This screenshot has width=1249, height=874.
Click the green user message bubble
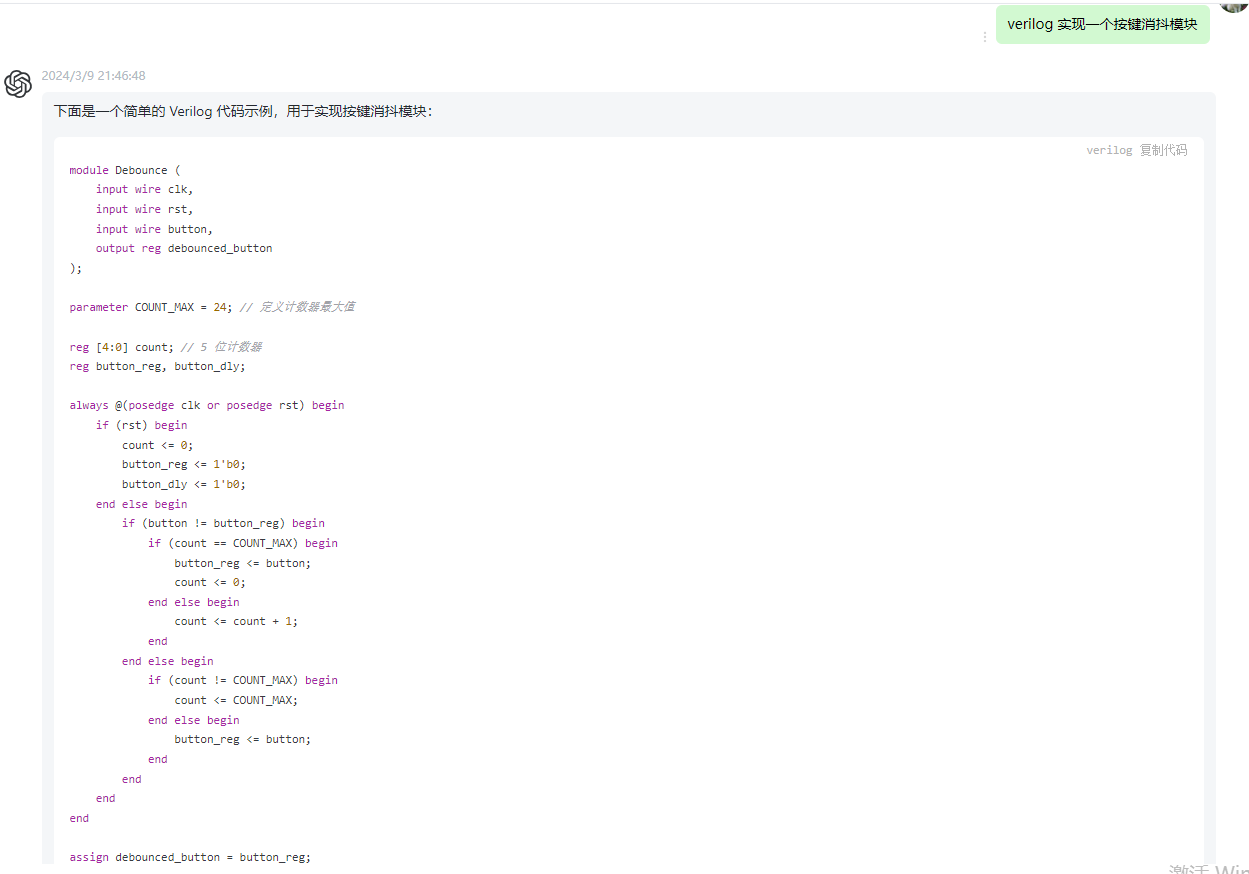(1102, 25)
